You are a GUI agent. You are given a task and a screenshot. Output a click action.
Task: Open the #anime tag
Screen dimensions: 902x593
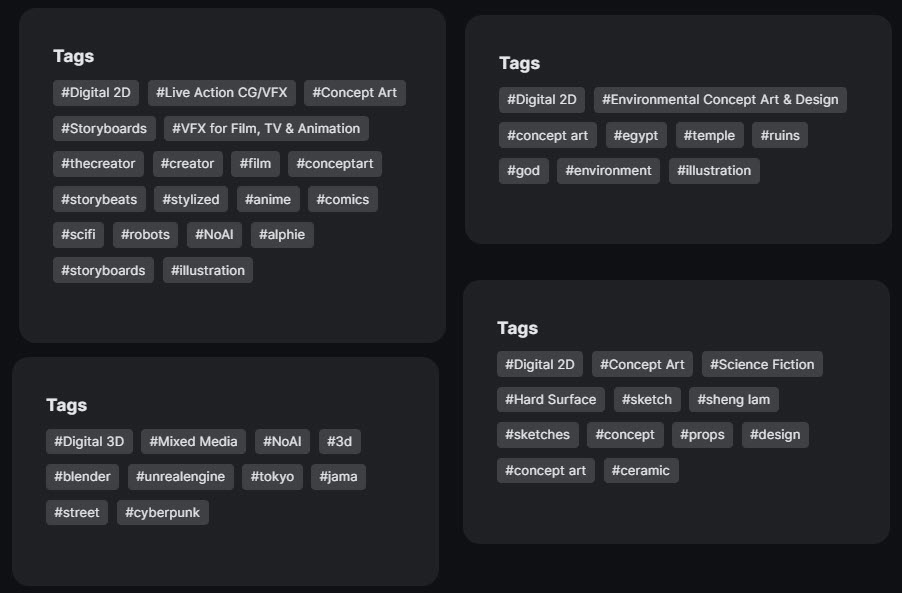tap(268, 200)
